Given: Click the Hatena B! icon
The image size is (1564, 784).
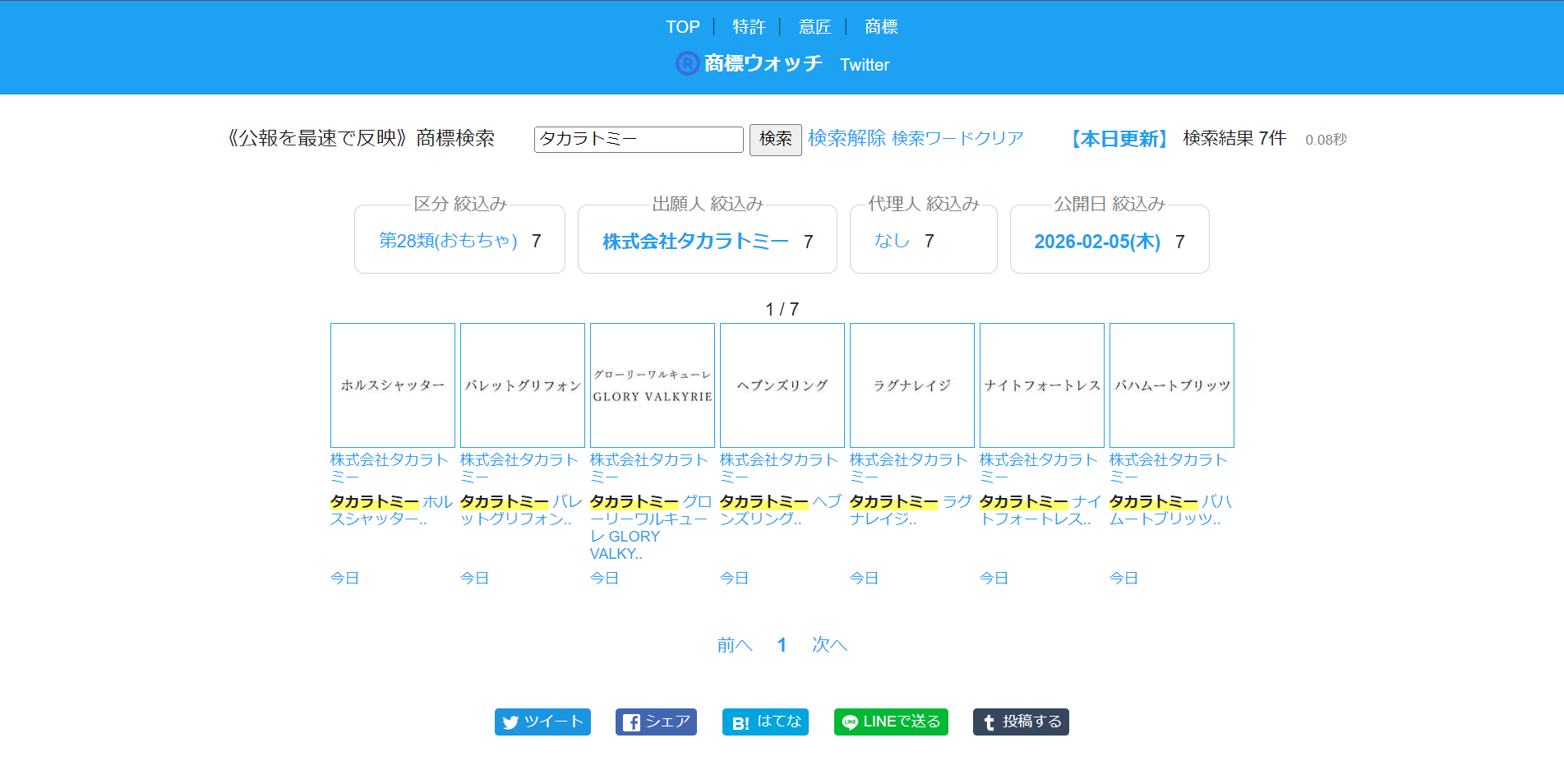Looking at the screenshot, I should pyautogui.click(x=740, y=723).
